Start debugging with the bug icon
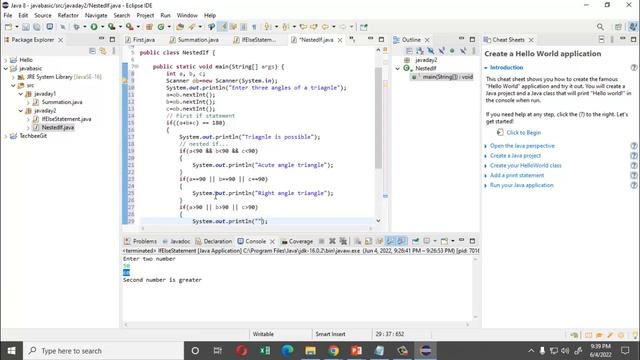The width and height of the screenshot is (640, 360). click(76, 27)
